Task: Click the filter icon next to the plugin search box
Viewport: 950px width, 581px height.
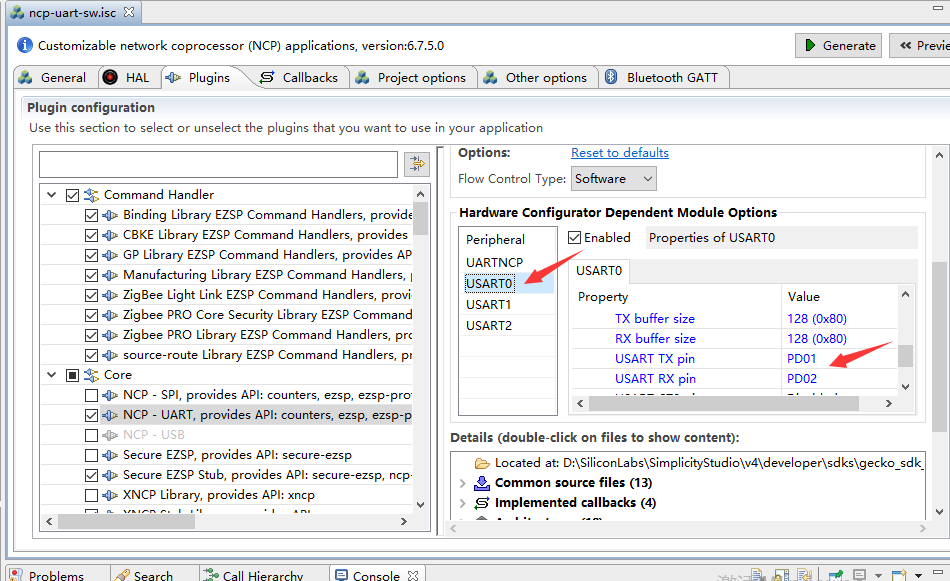Action: coord(417,163)
